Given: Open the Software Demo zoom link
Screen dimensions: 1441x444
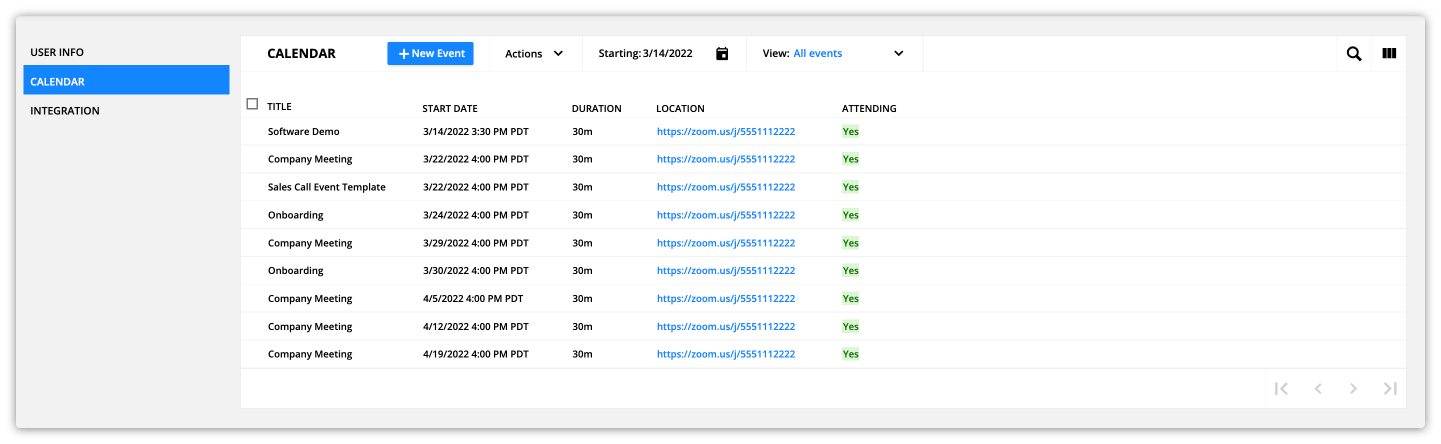Looking at the screenshot, I should (726, 132).
